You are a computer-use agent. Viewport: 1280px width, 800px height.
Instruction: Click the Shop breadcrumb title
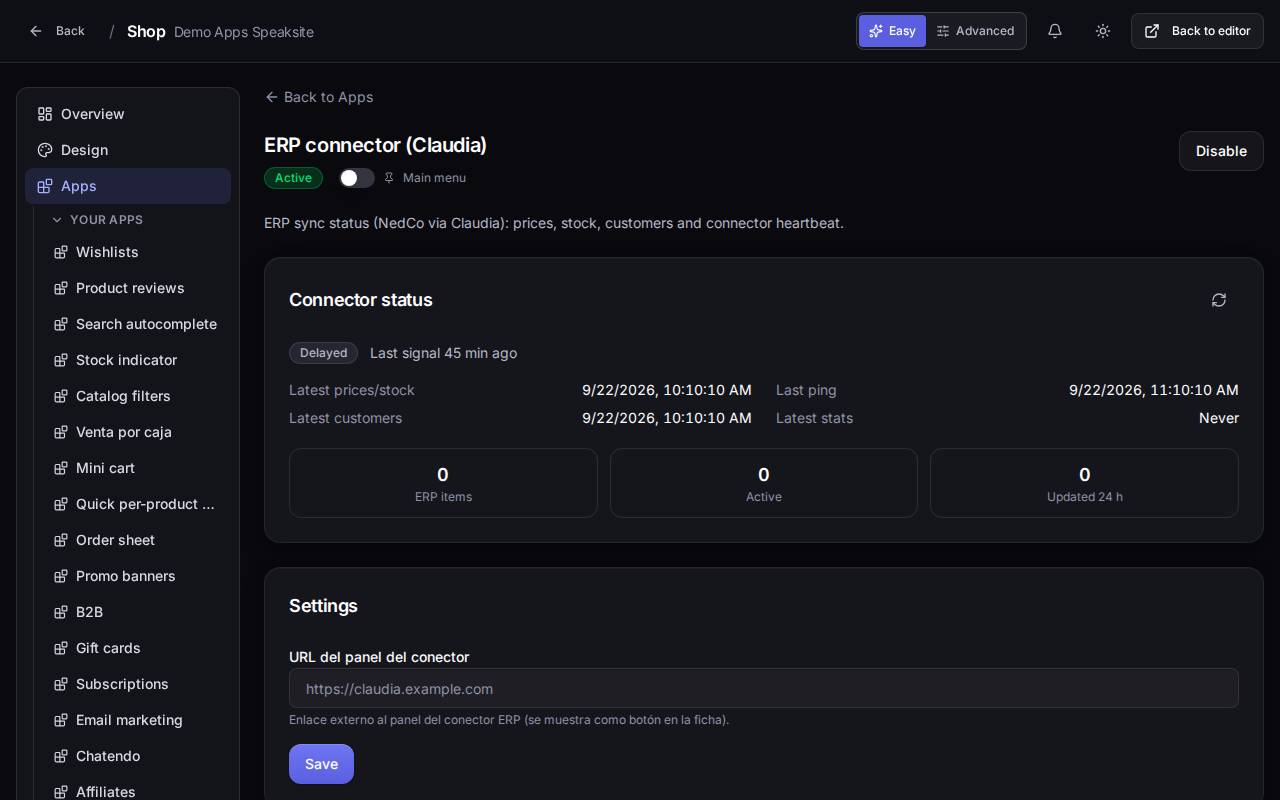(146, 31)
